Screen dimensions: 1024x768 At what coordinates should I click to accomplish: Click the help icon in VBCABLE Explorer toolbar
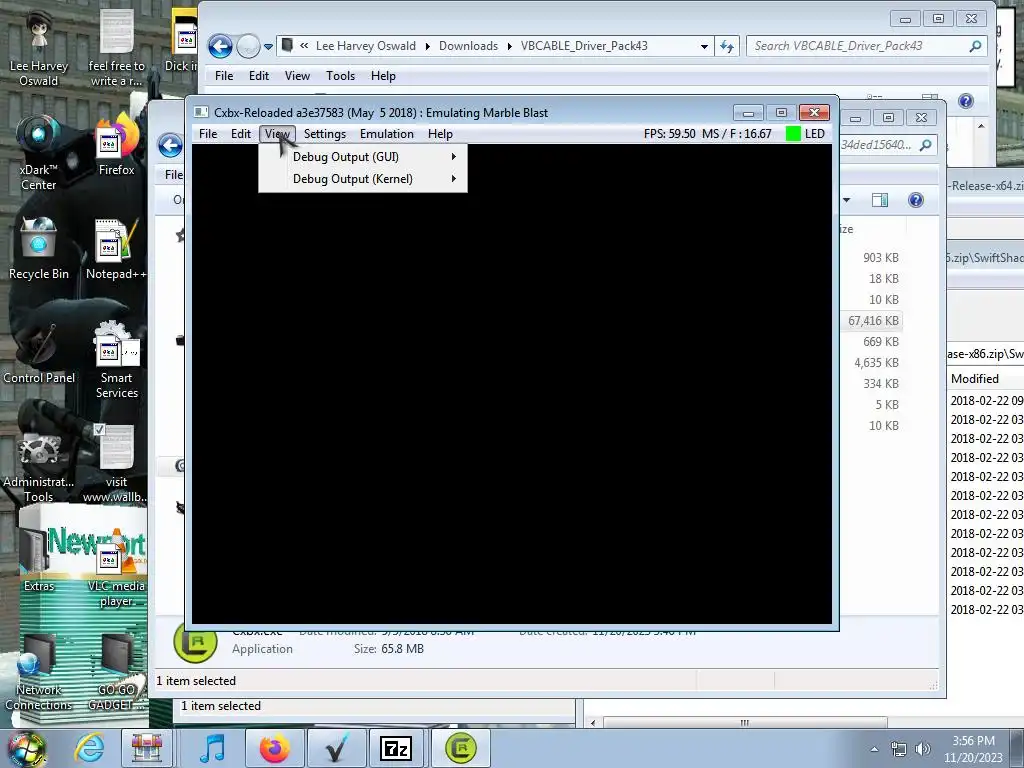pos(966,101)
